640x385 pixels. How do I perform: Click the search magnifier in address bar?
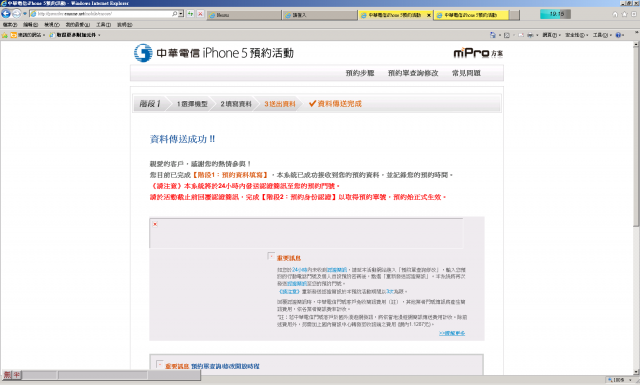click(x=175, y=14)
